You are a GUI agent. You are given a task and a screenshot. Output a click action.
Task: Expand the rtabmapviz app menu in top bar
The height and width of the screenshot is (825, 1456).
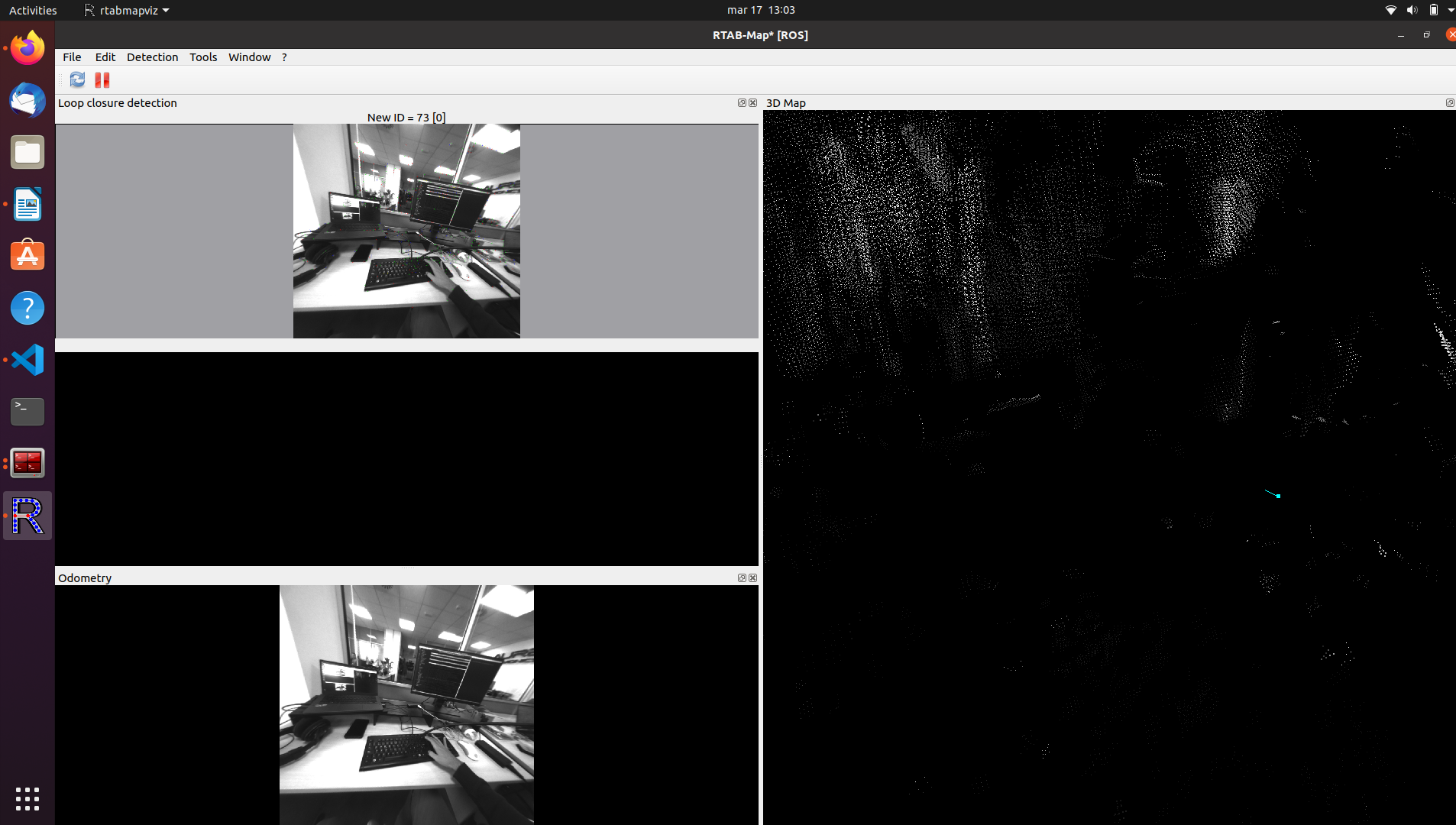(x=128, y=10)
